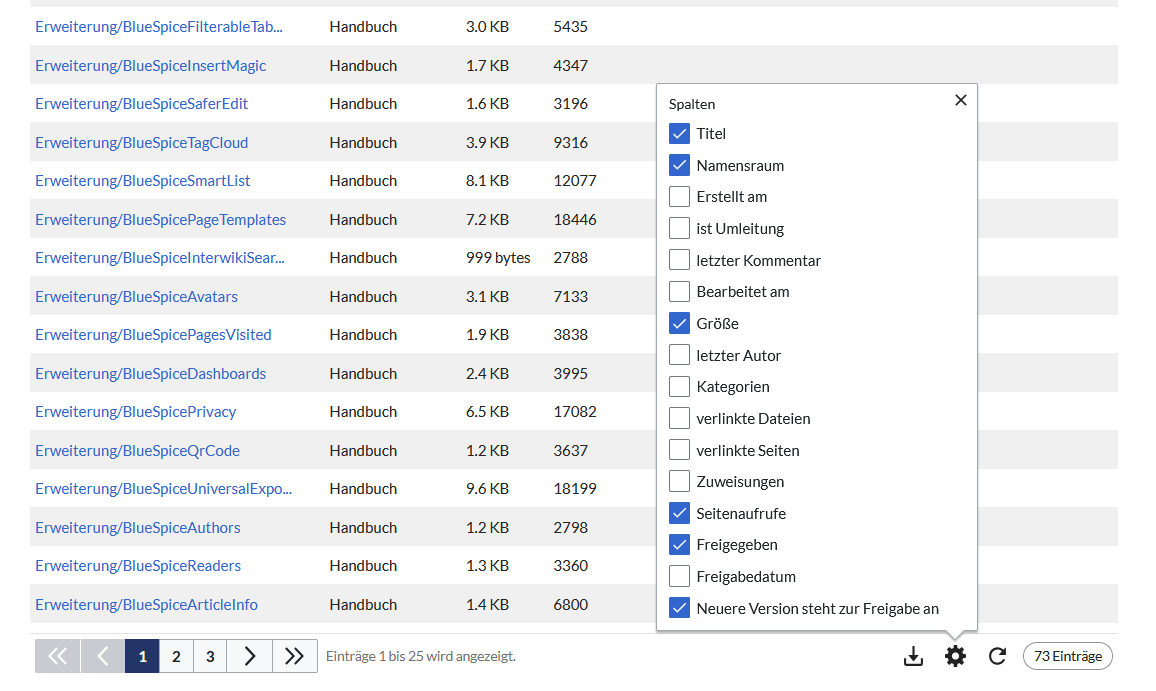Screen dimensions: 1156x691
Task: Go to page 3
Action: coord(210,657)
